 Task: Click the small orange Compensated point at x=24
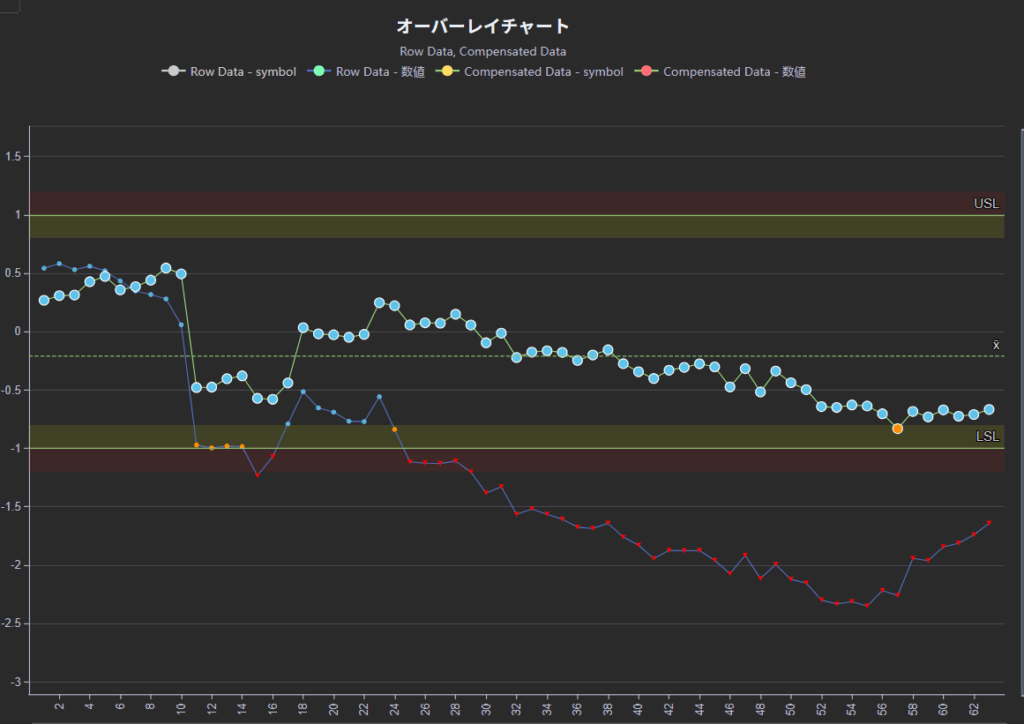pyautogui.click(x=395, y=429)
